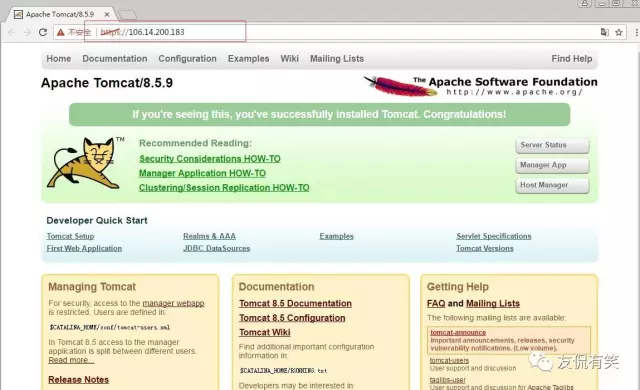This screenshot has height=390, width=640.
Task: Open the Configuration nav item
Action: coord(187,59)
